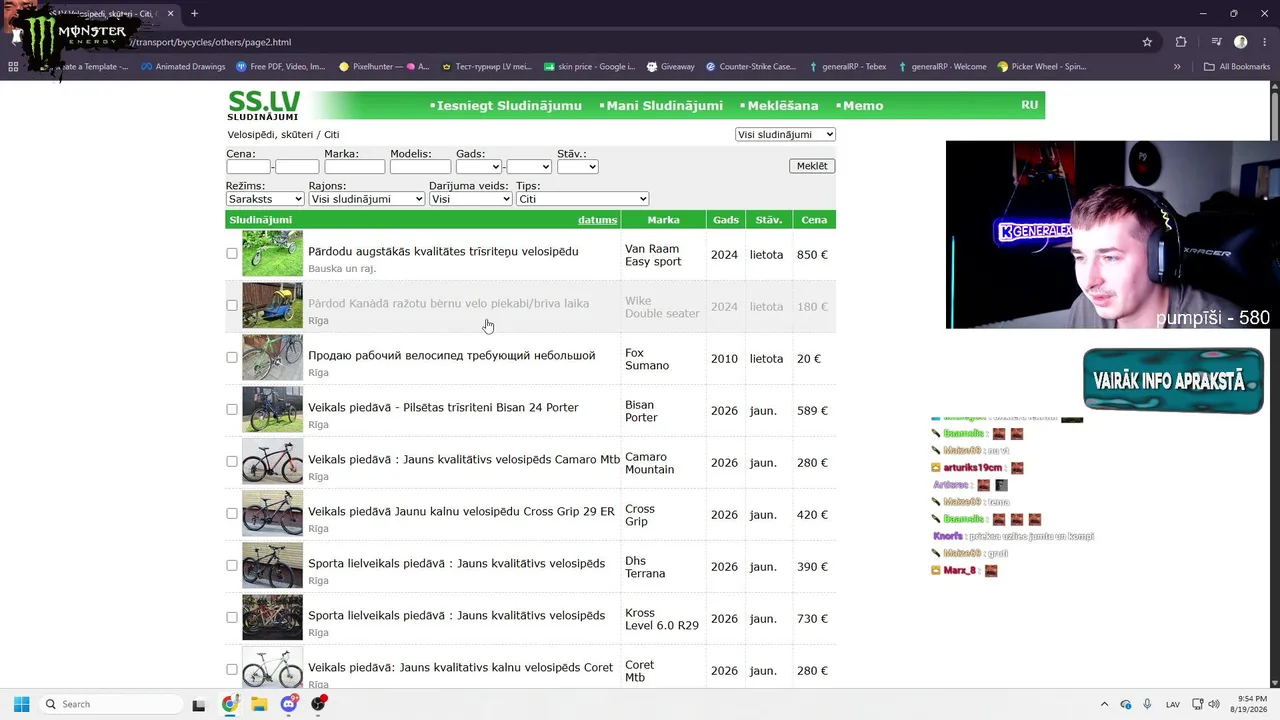Open the Gads from-year dropdown
The height and width of the screenshot is (720, 1280).
click(479, 167)
